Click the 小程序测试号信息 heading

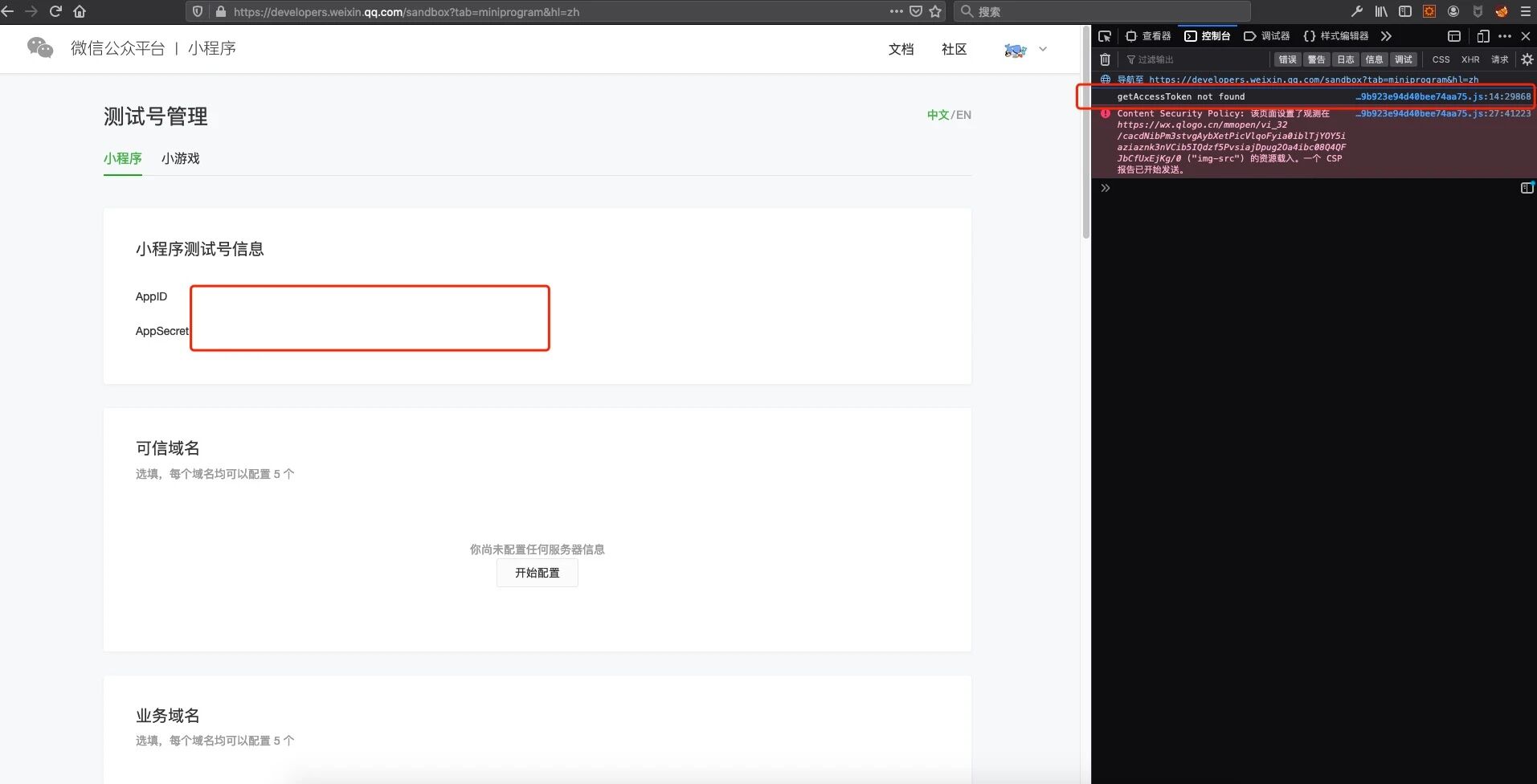coord(200,249)
